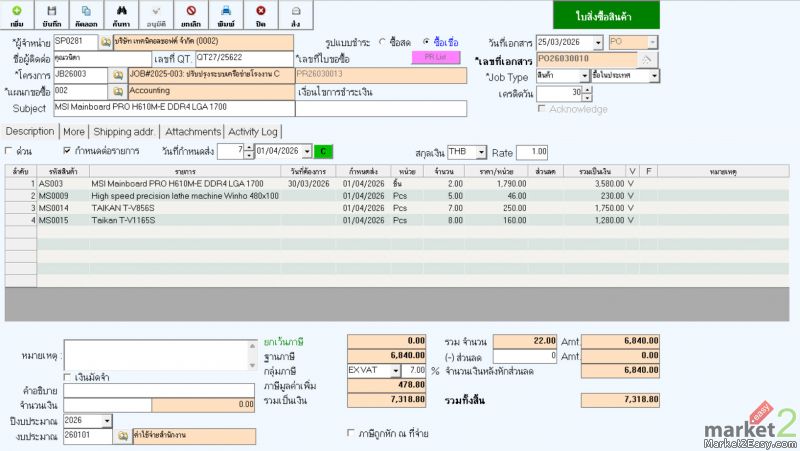The image size is (800, 451).
Task: Switch to the Shipping addr. tab
Action: coord(125,131)
